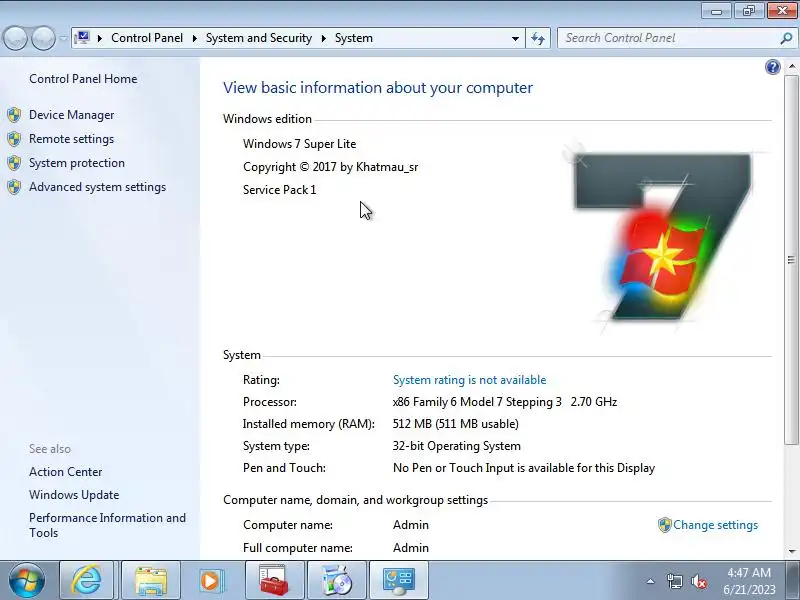Open the clock showing 4:47 AM
800x600 pixels.
pos(749,581)
